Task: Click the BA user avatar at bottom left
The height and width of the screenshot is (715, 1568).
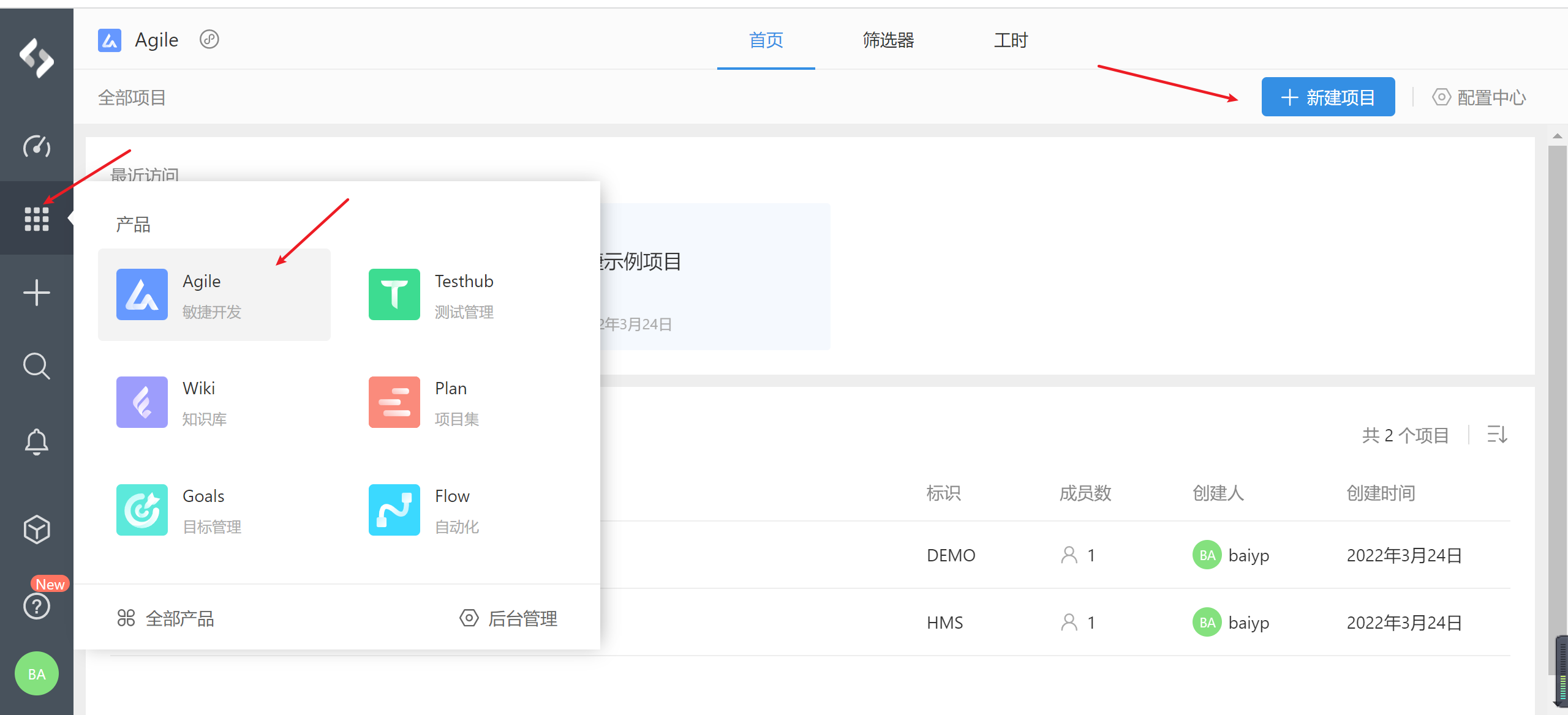Action: coord(36,673)
